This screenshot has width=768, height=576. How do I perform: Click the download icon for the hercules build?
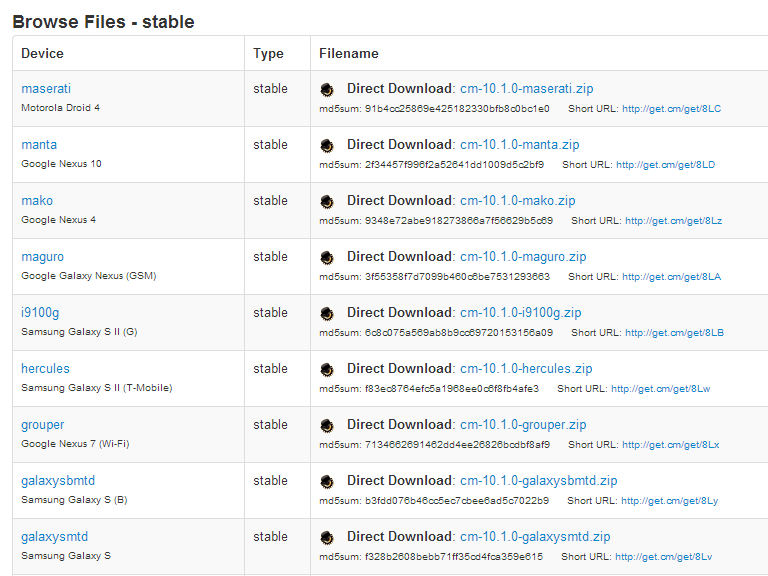pyautogui.click(x=327, y=369)
